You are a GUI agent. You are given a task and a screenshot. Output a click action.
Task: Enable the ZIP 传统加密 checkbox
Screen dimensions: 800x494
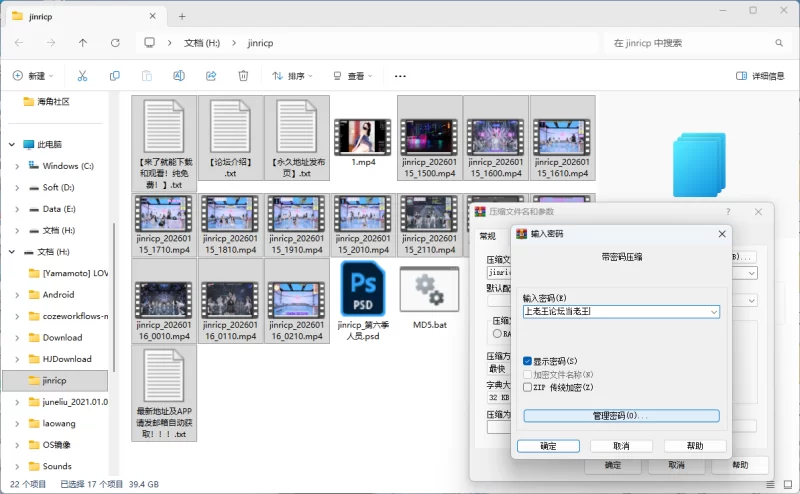pos(528,387)
